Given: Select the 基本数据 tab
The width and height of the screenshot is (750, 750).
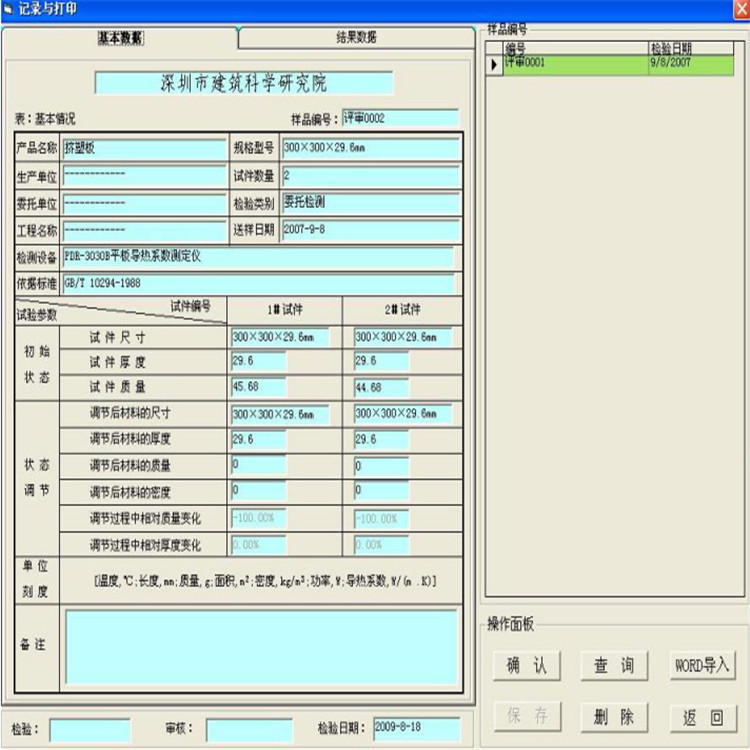Looking at the screenshot, I should click(x=120, y=38).
